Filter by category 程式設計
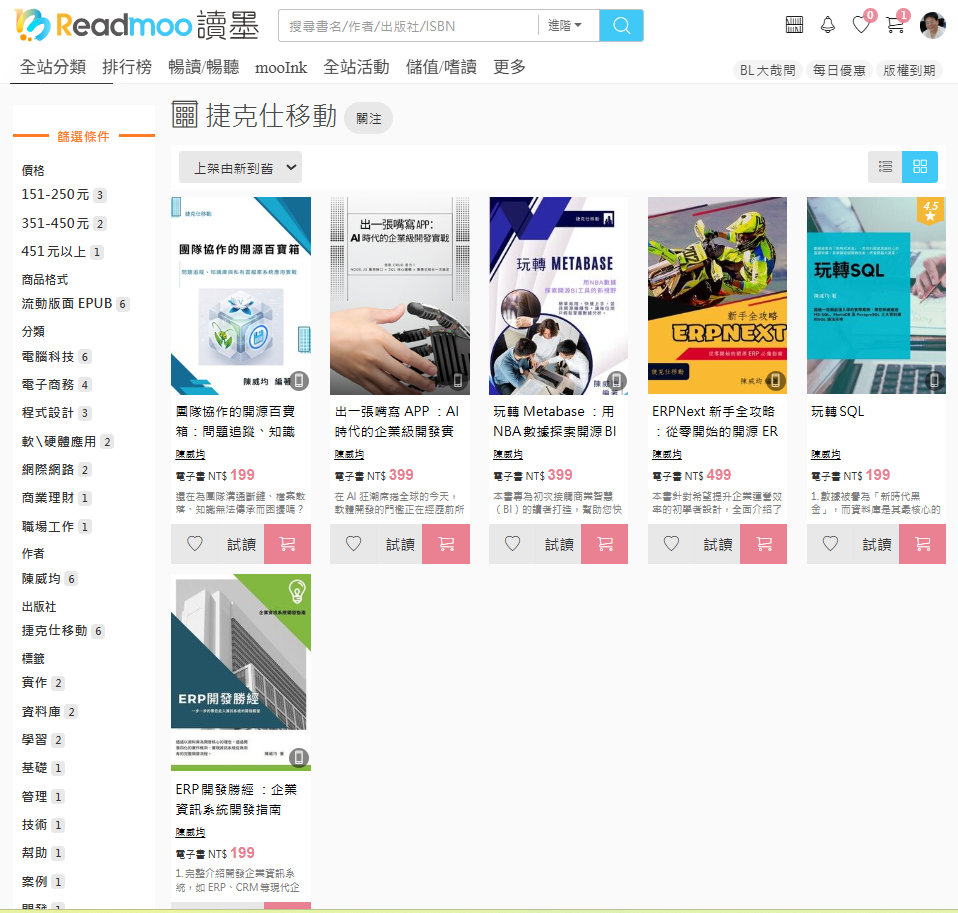The height and width of the screenshot is (913, 958). coord(56,412)
